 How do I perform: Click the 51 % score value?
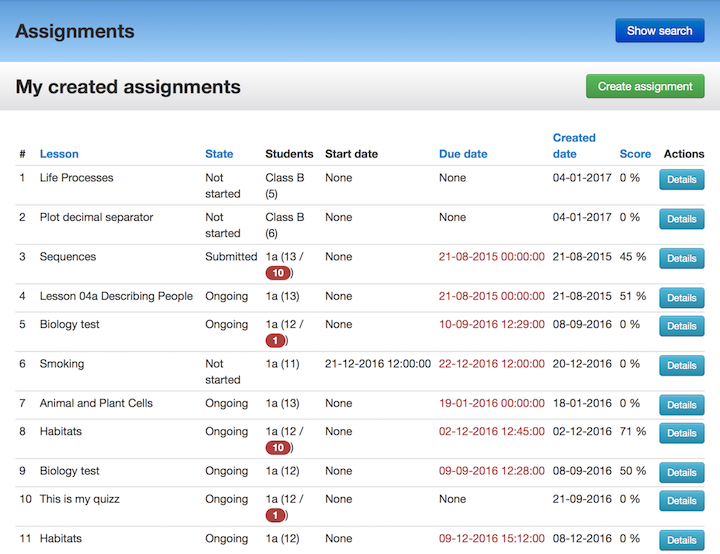[632, 296]
